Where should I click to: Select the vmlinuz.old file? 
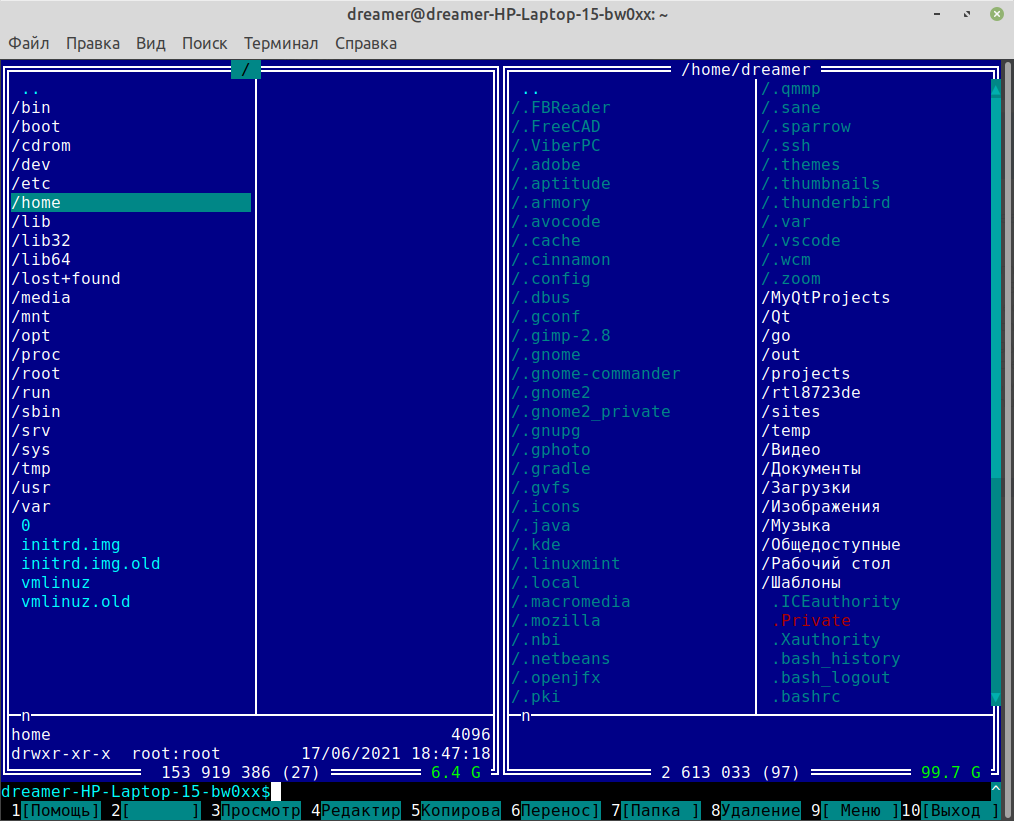click(76, 601)
